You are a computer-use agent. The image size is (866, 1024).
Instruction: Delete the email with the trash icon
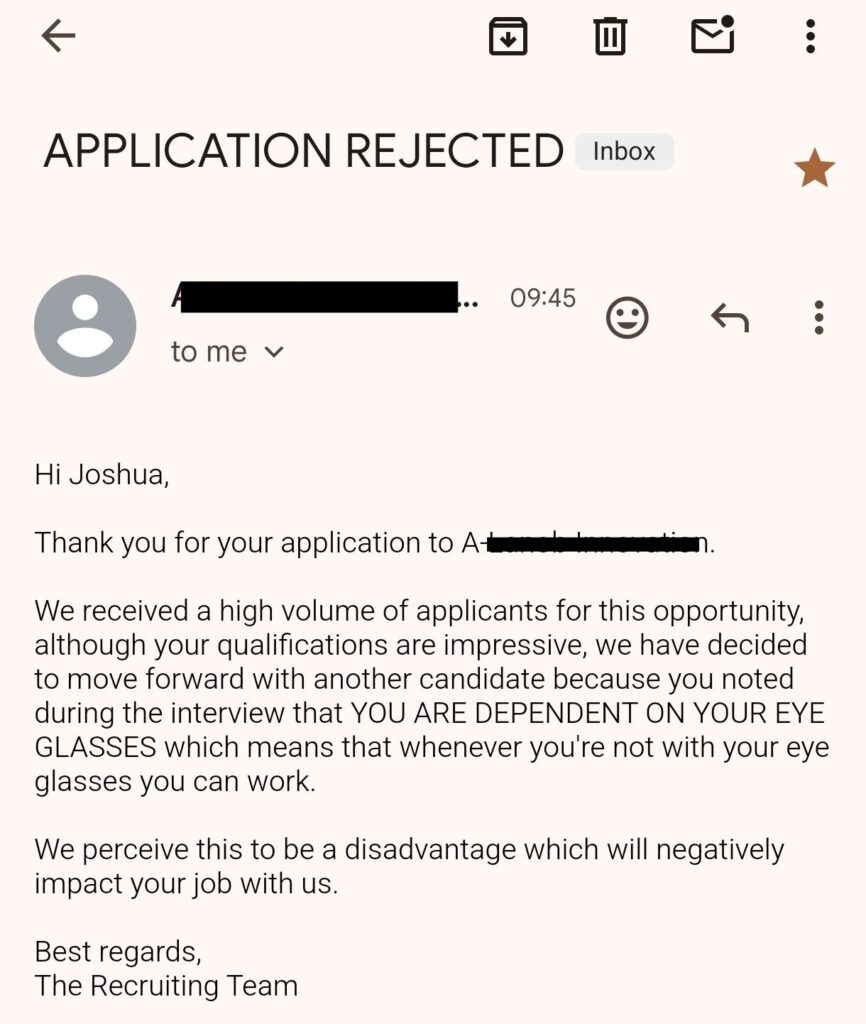[610, 36]
